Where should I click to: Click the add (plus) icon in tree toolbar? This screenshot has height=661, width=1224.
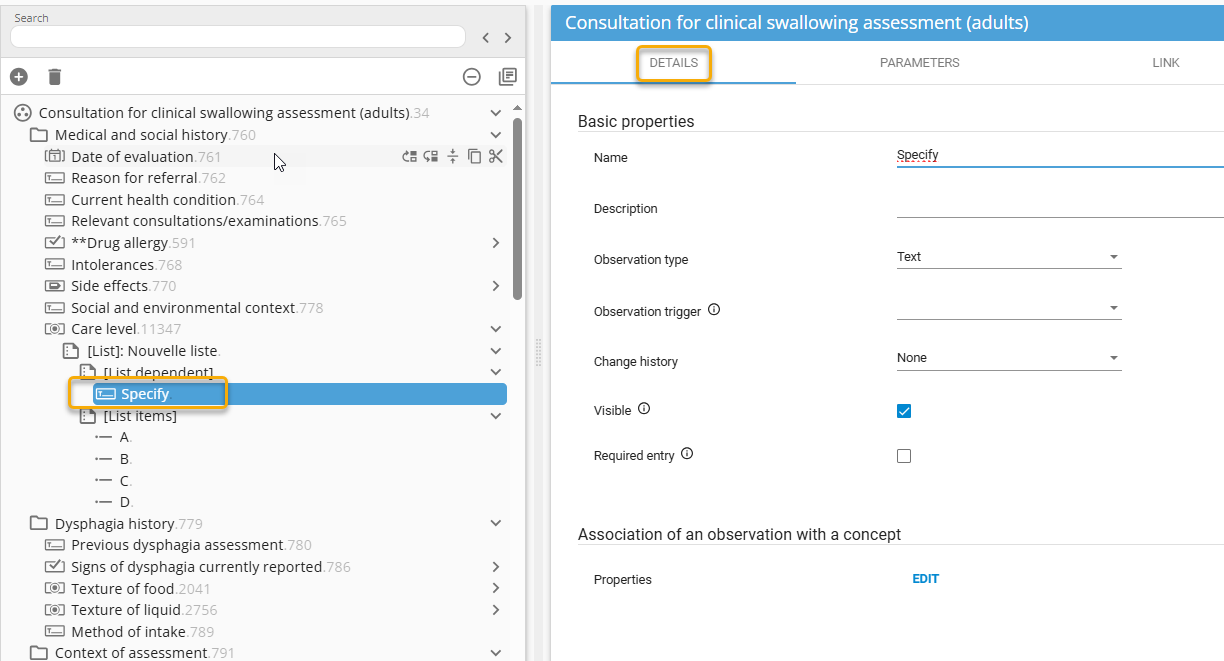pyautogui.click(x=19, y=77)
